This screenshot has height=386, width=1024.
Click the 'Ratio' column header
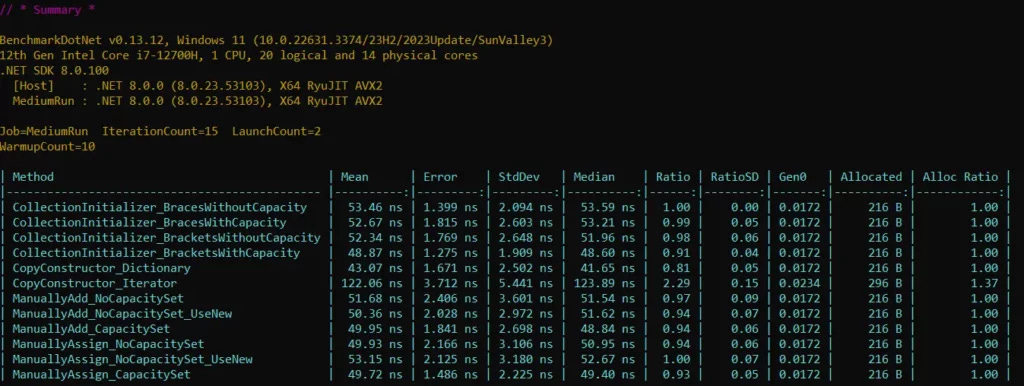673,177
